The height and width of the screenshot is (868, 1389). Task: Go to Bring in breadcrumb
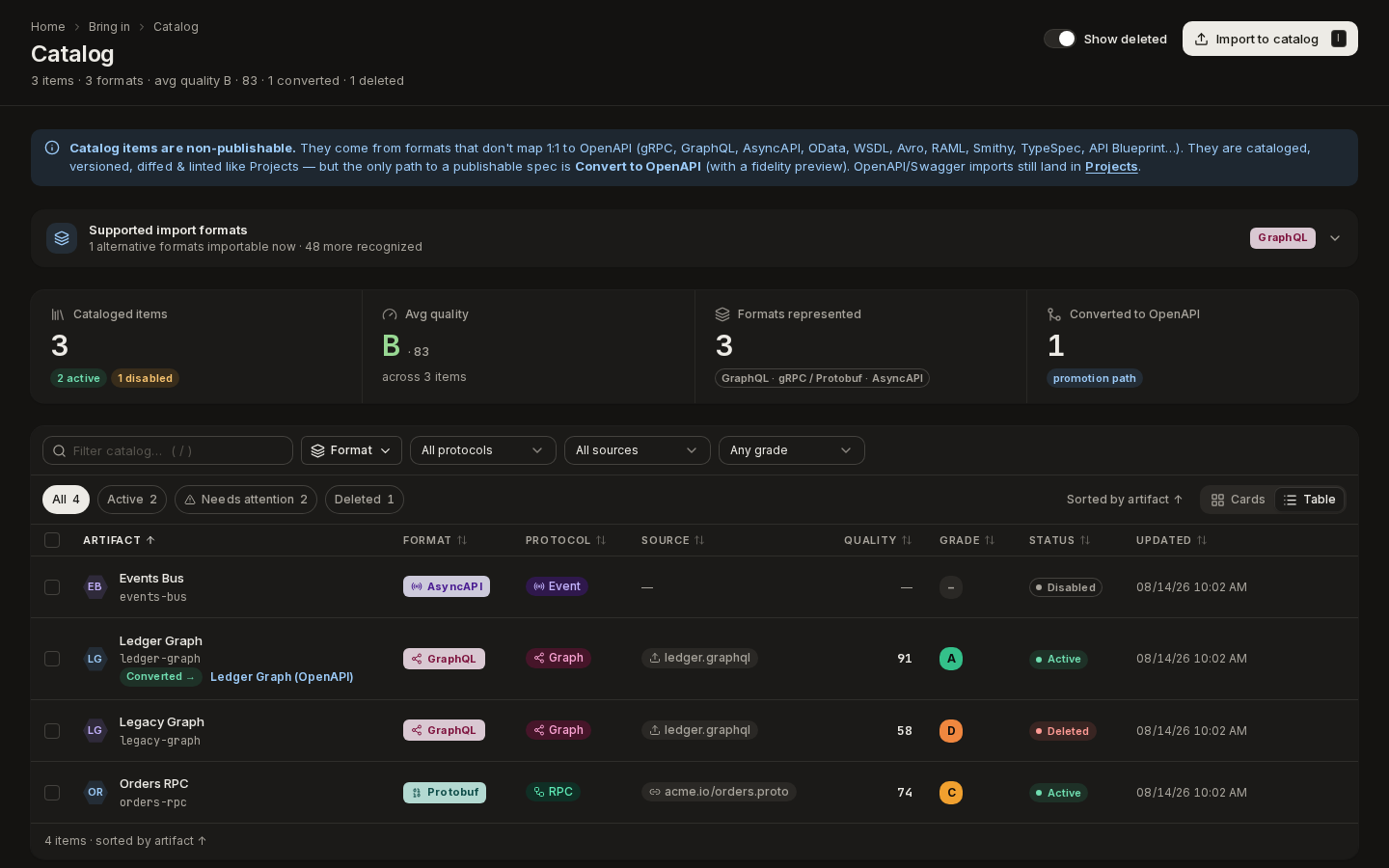pyautogui.click(x=109, y=27)
